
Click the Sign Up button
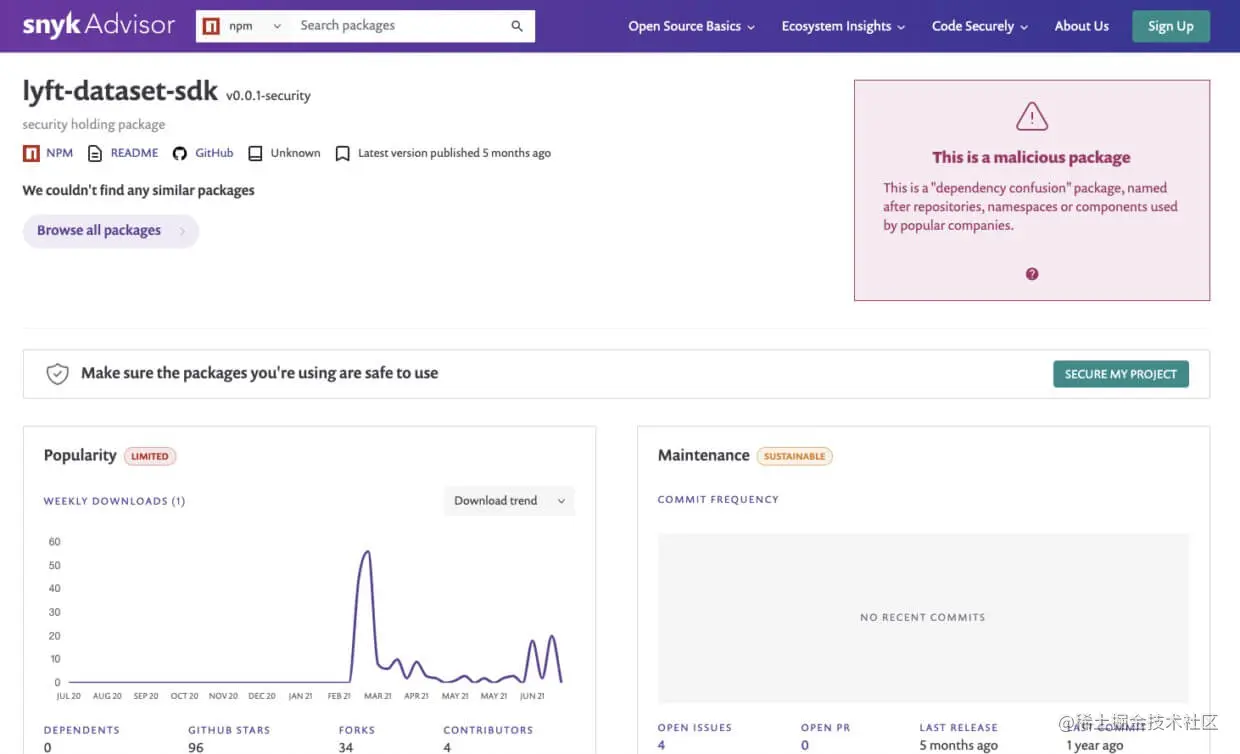click(1170, 26)
